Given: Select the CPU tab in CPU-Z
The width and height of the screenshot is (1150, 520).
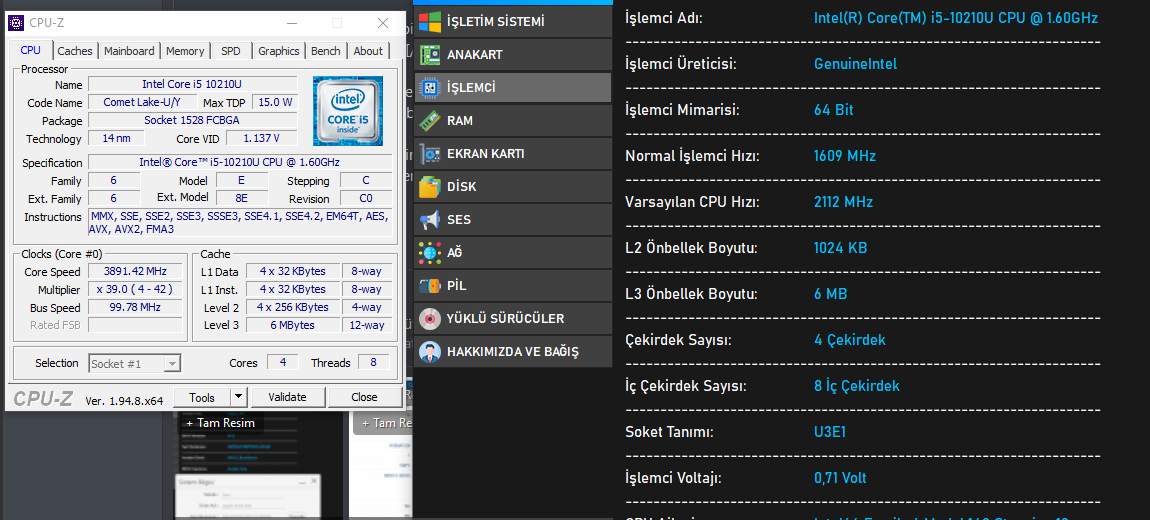Looking at the screenshot, I should (x=31, y=50).
